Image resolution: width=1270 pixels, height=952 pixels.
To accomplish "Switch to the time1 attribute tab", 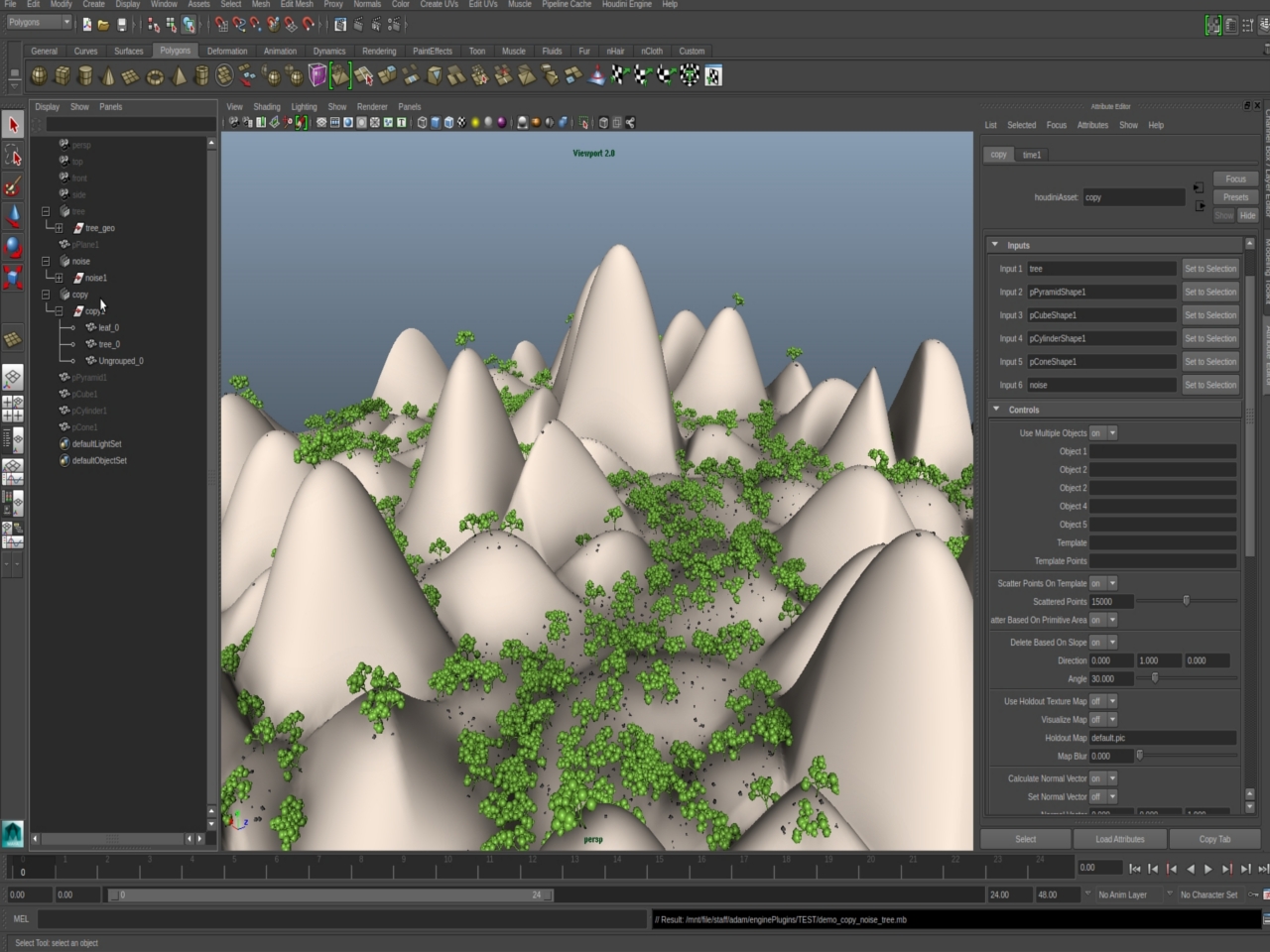I will point(1032,155).
